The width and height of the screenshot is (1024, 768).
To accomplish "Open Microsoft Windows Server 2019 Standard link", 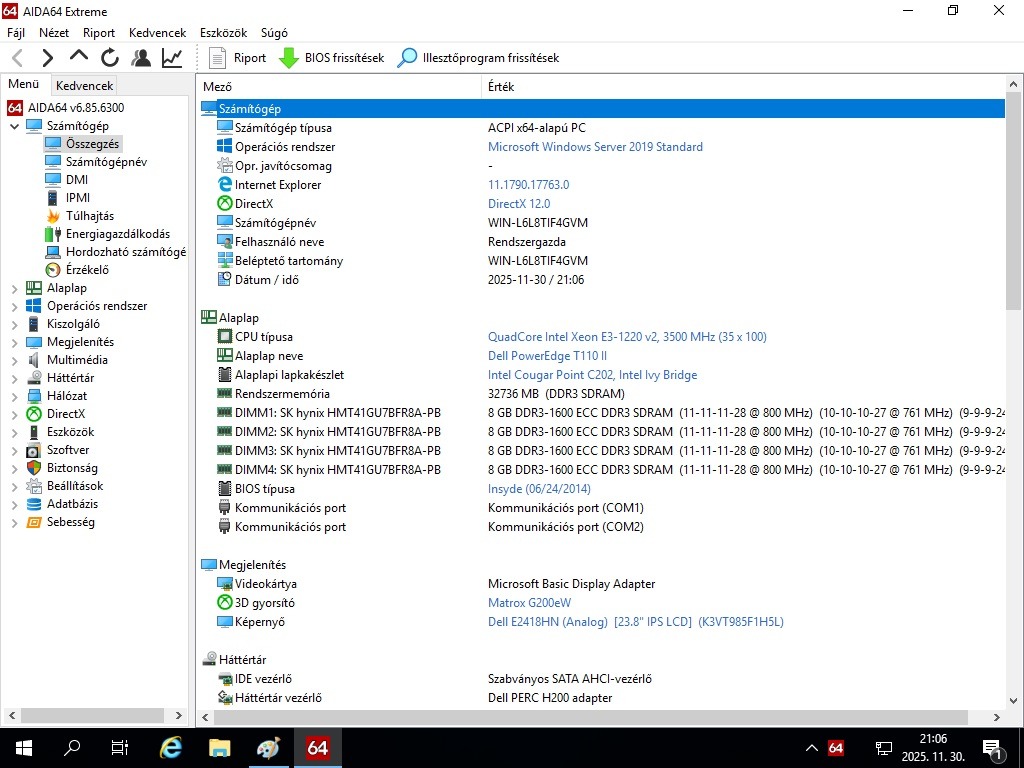I will (595, 147).
